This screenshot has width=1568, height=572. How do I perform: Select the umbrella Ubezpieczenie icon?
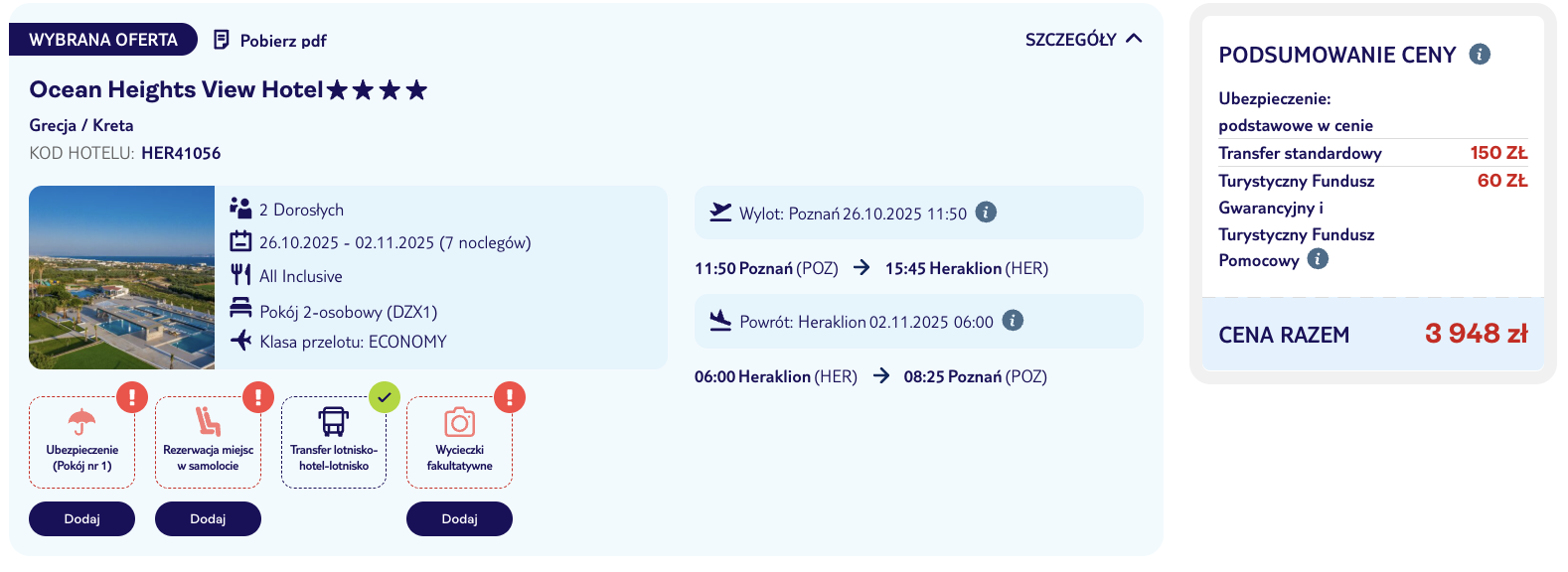(81, 422)
